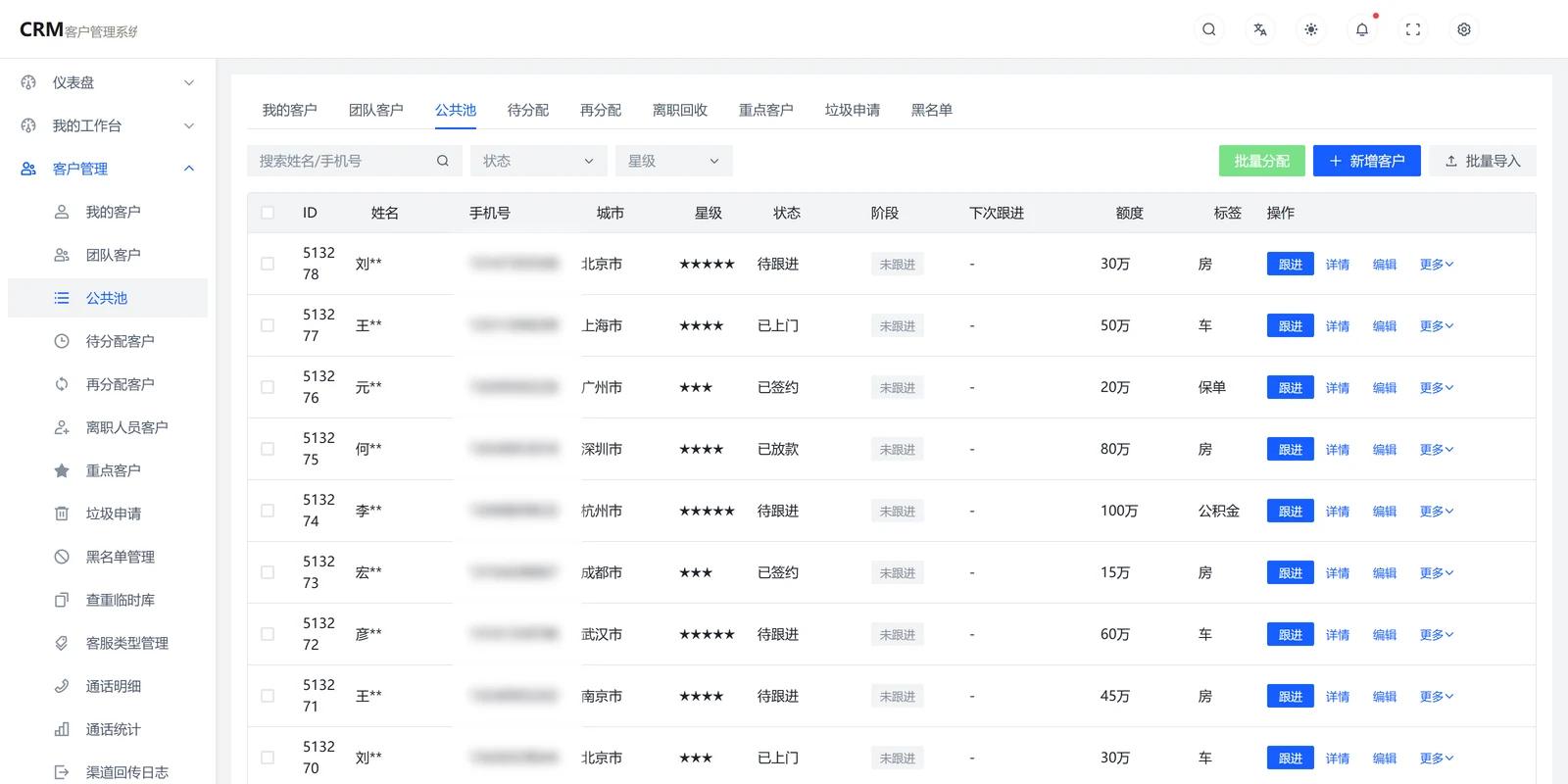Click the 批量导入 button
The height and width of the screenshot is (784, 1568).
click(x=1483, y=161)
